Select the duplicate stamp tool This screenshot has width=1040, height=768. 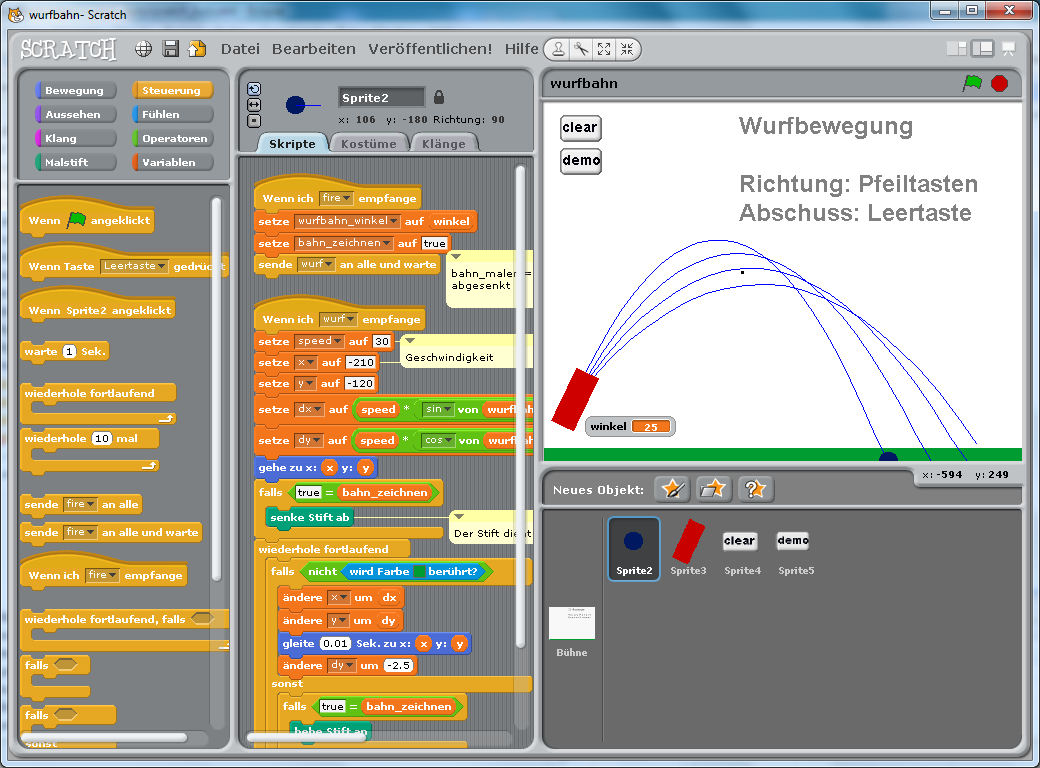point(558,49)
